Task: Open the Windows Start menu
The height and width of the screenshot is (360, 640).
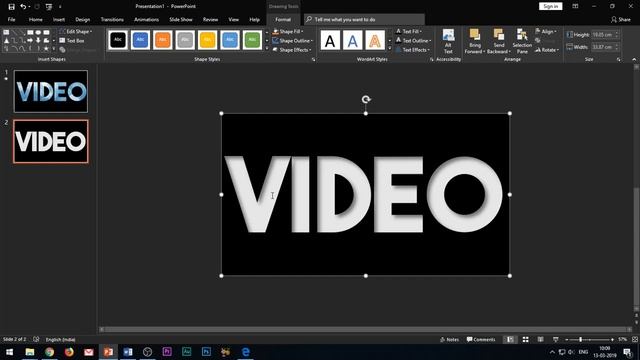Action: tap(9, 352)
